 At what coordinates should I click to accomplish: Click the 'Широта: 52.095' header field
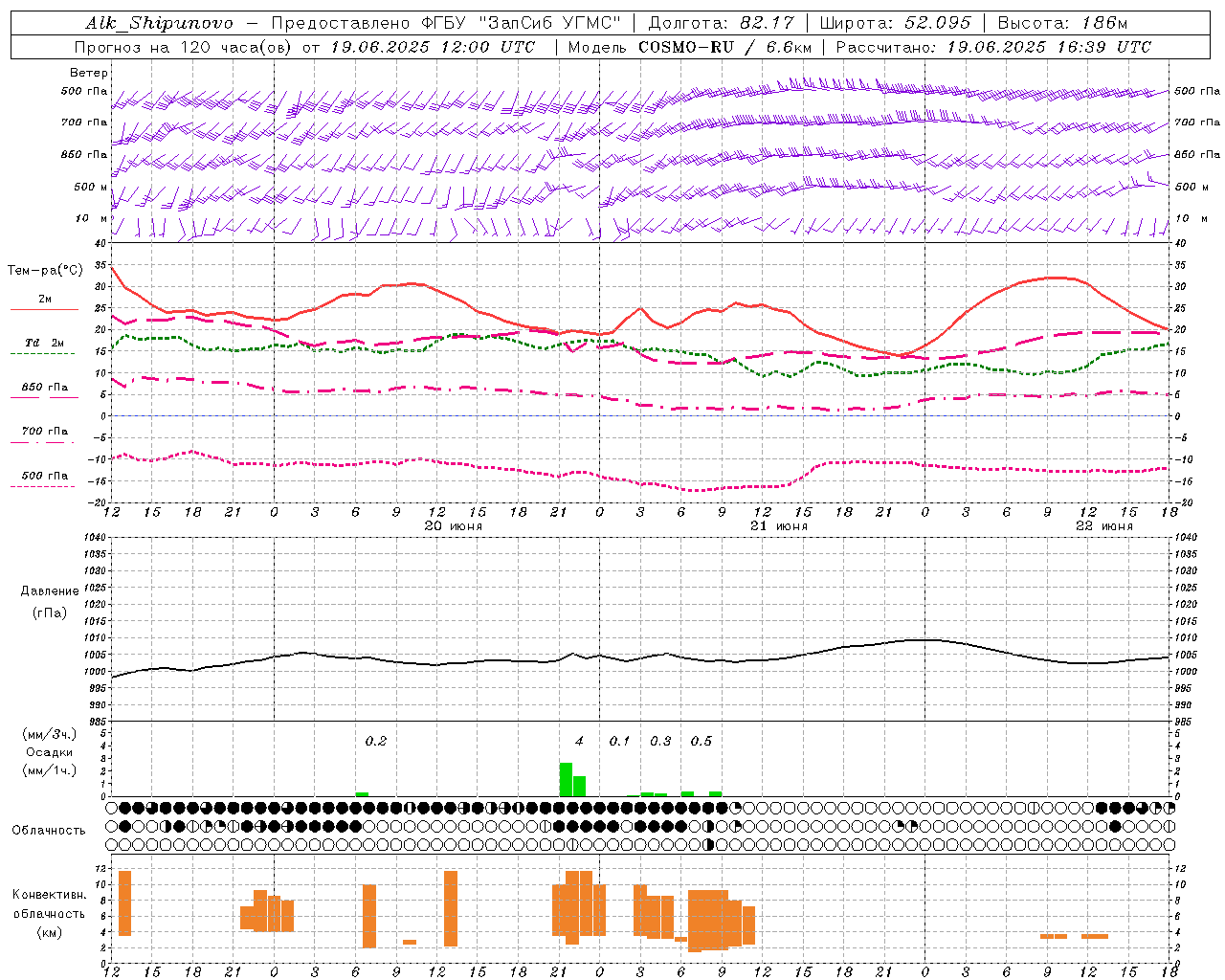pos(896,23)
